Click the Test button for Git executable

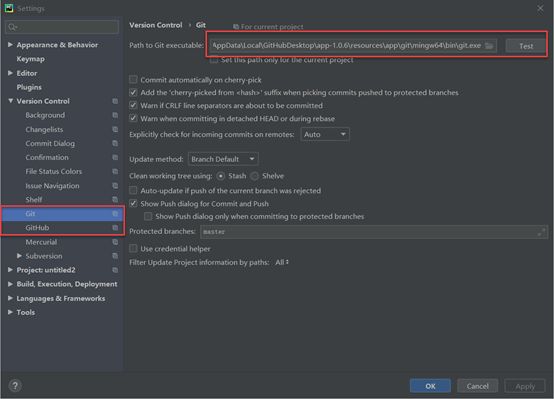pos(526,46)
